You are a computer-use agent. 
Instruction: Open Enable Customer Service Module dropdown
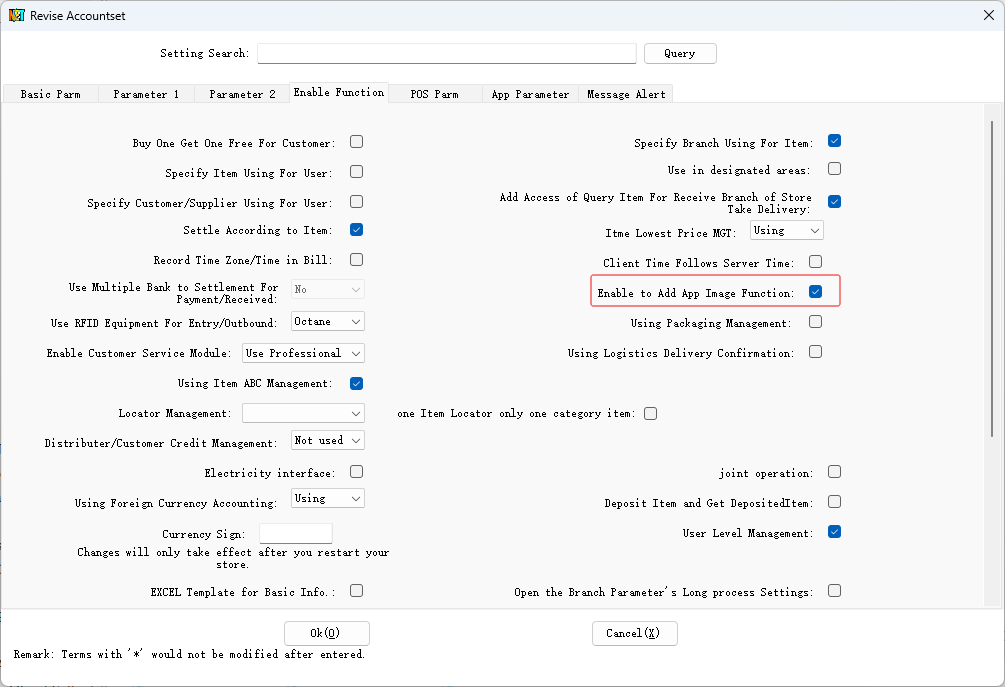point(303,353)
